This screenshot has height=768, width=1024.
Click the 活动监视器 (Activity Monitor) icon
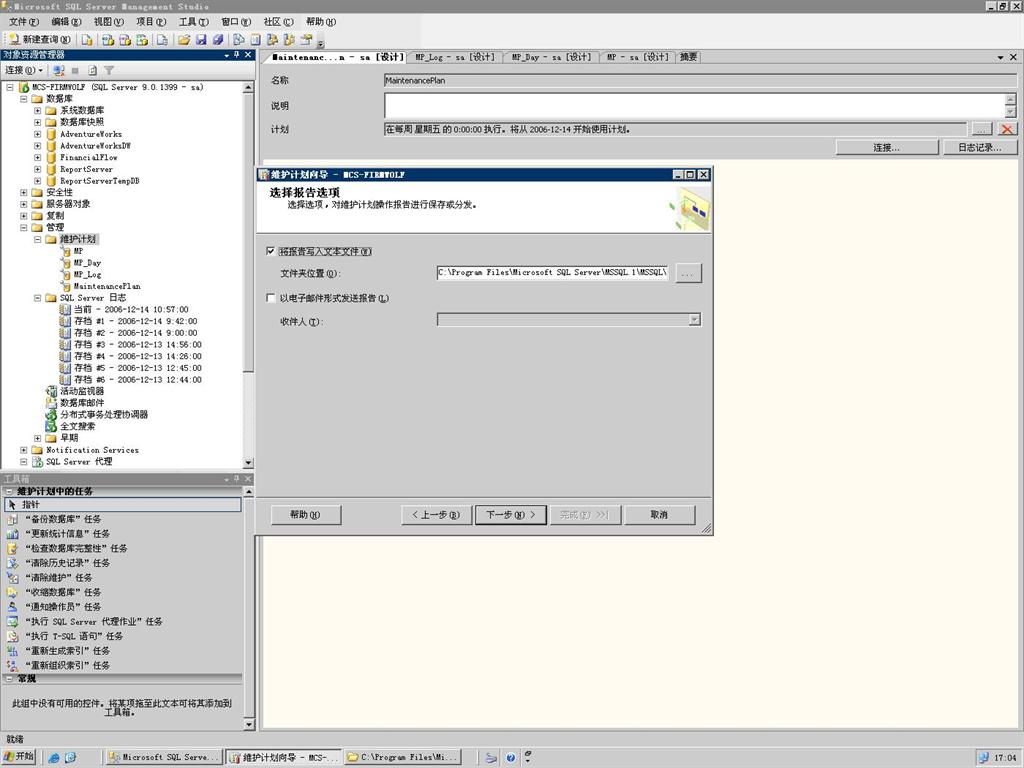52,391
